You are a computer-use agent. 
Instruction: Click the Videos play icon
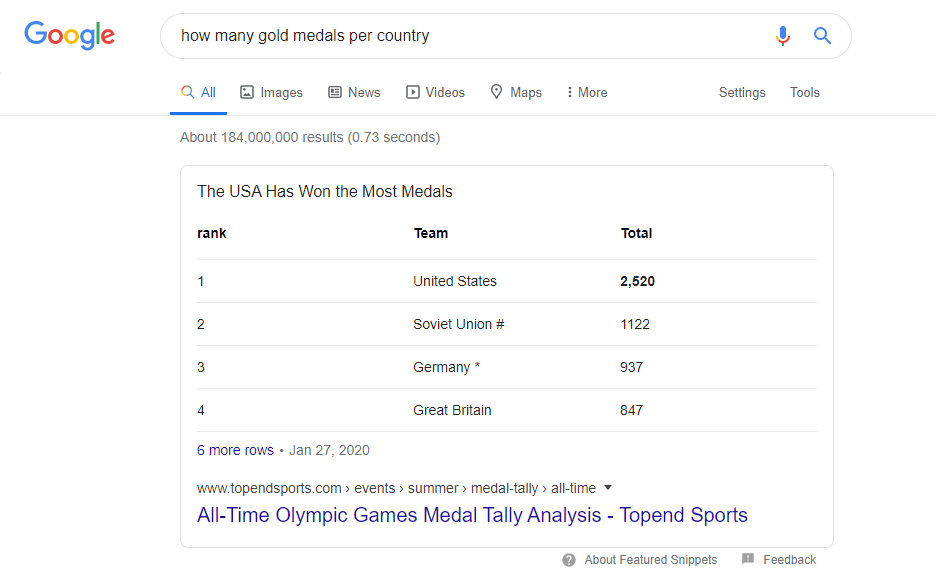412,91
